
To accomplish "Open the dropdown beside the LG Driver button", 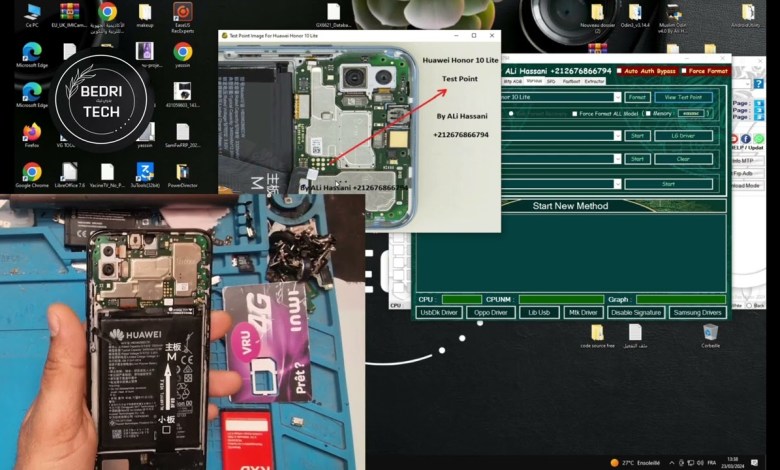I will [617, 135].
